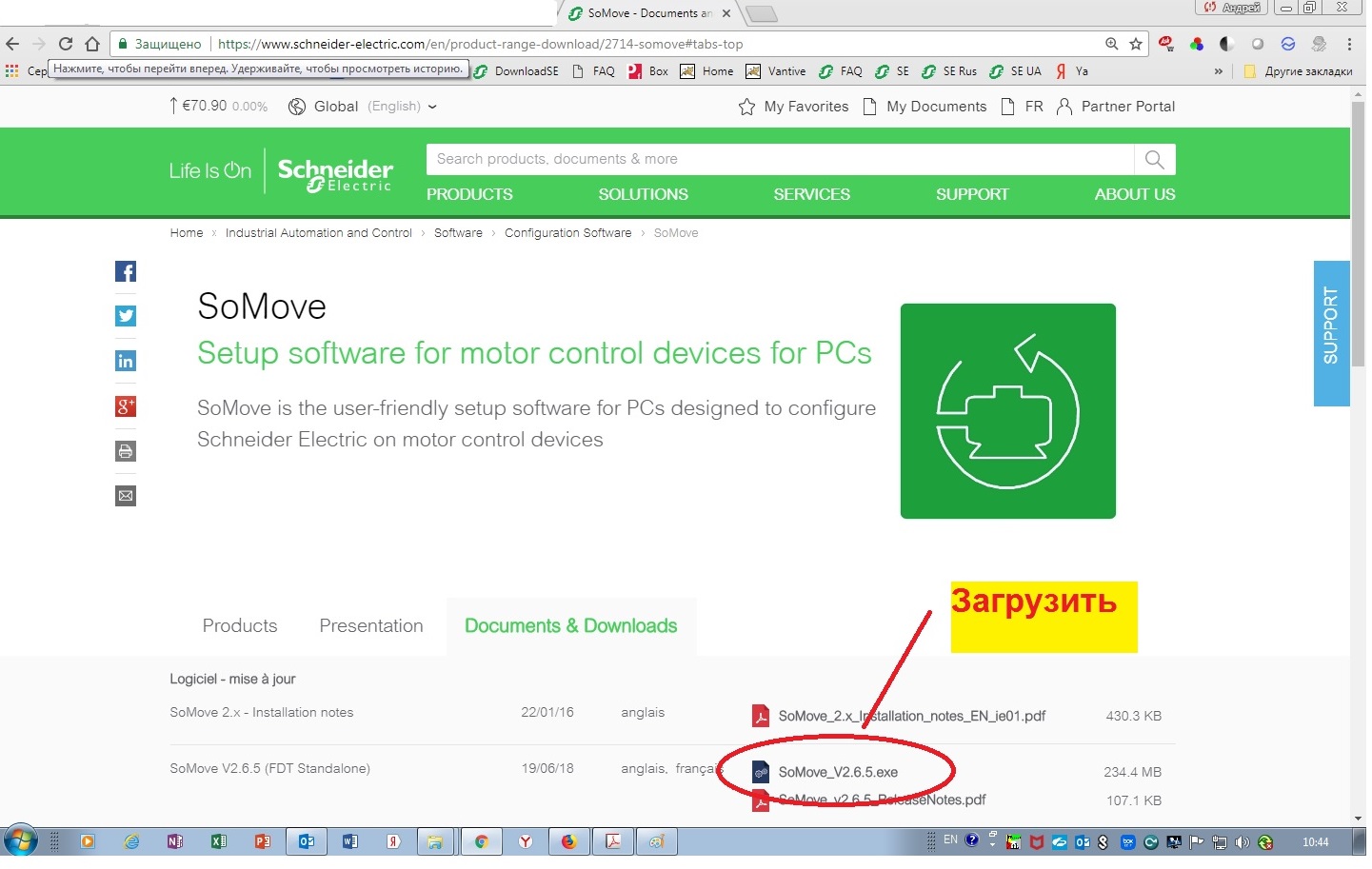The width and height of the screenshot is (1372, 869).
Task: Open FAQ bookmark next to DownloadSE
Action: tap(594, 71)
